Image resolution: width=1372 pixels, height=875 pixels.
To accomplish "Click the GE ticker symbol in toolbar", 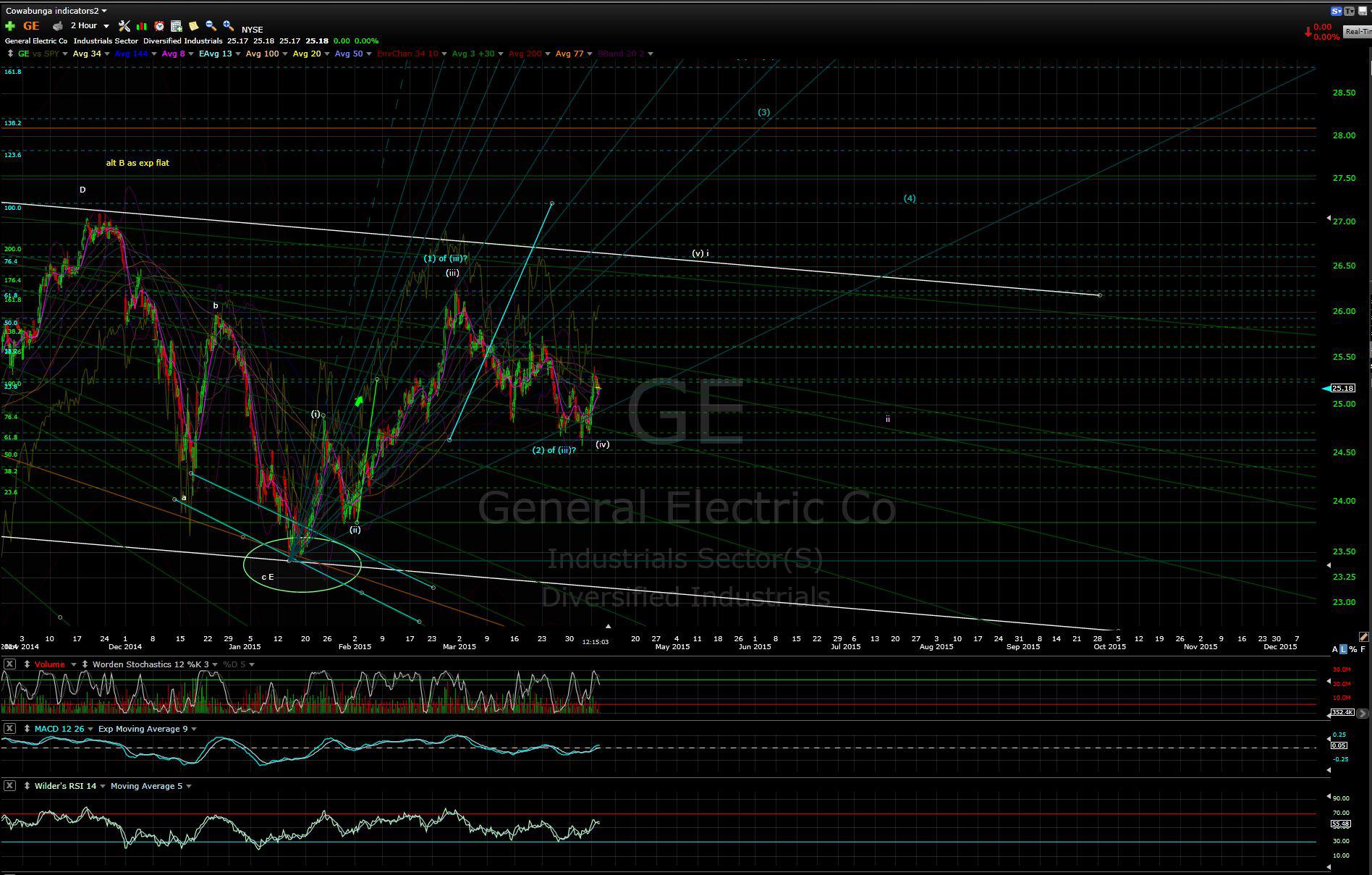I will coord(31,26).
